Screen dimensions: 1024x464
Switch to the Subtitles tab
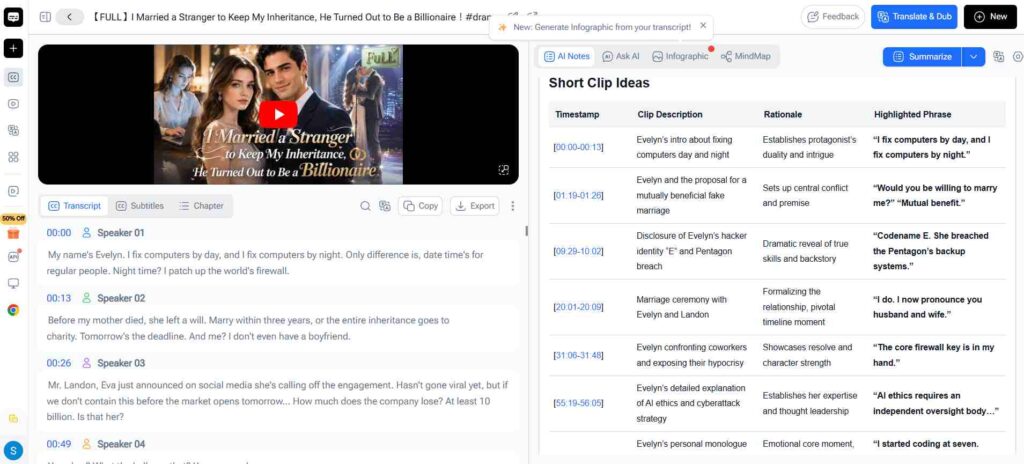tap(140, 206)
